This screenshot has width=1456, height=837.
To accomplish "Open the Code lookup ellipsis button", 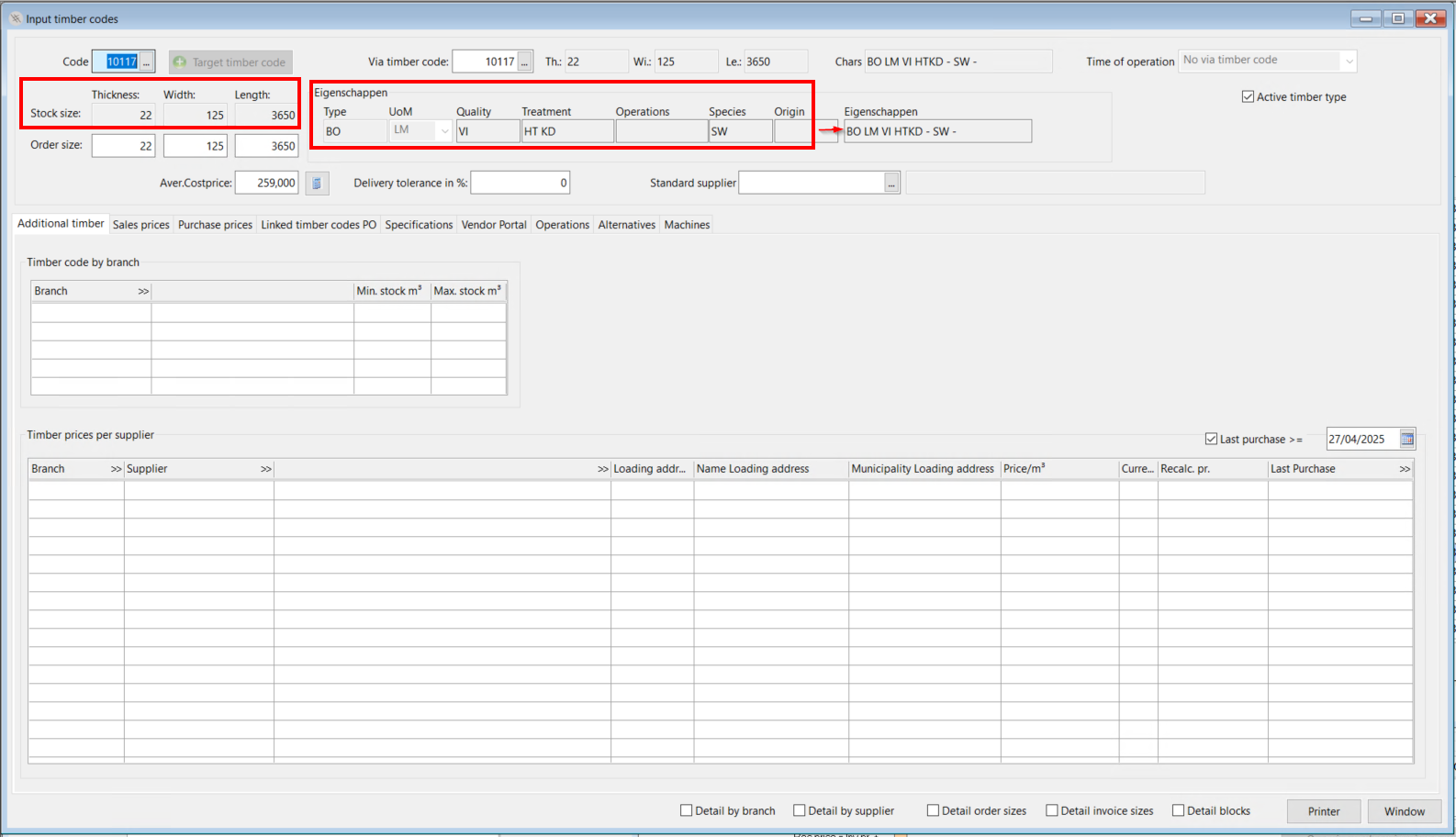I will coord(147,61).
